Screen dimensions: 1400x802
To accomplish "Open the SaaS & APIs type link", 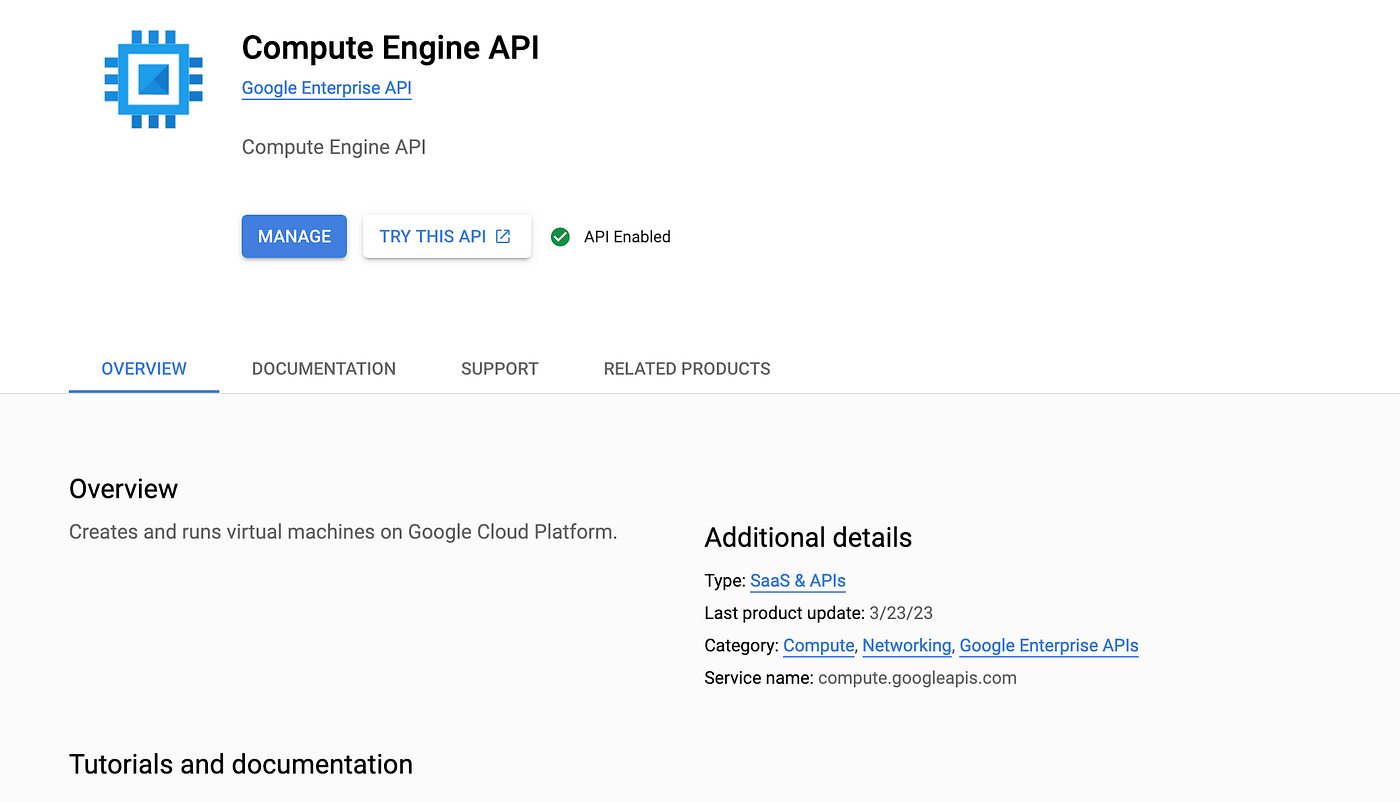I will tap(798, 581).
